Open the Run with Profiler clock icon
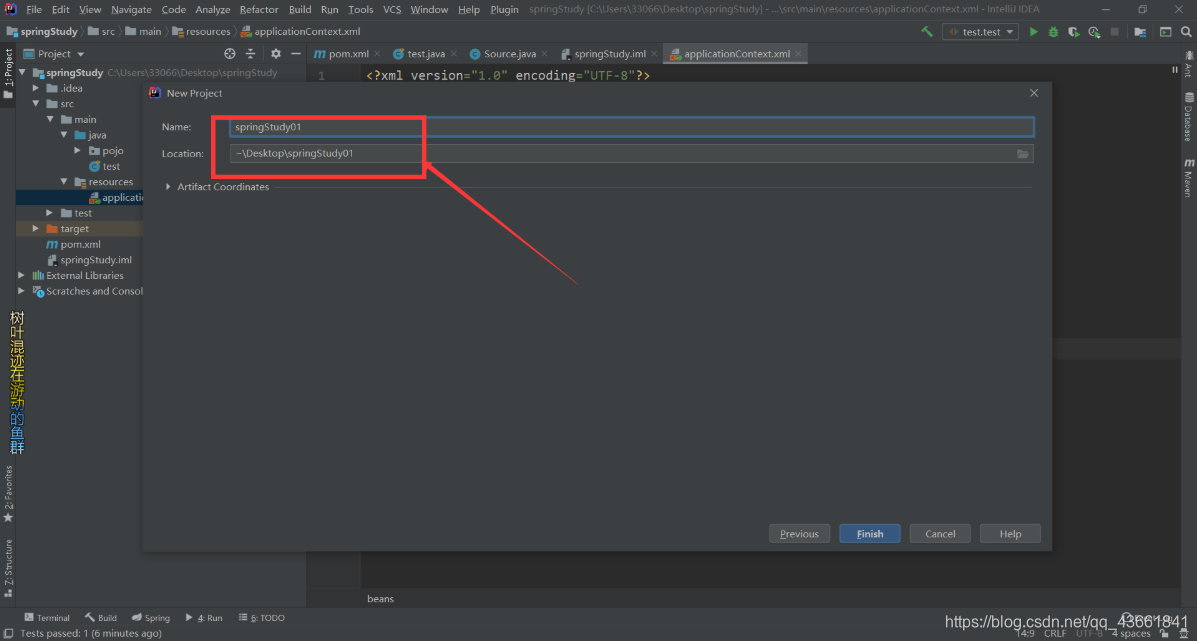1197x641 pixels. 1094,32
